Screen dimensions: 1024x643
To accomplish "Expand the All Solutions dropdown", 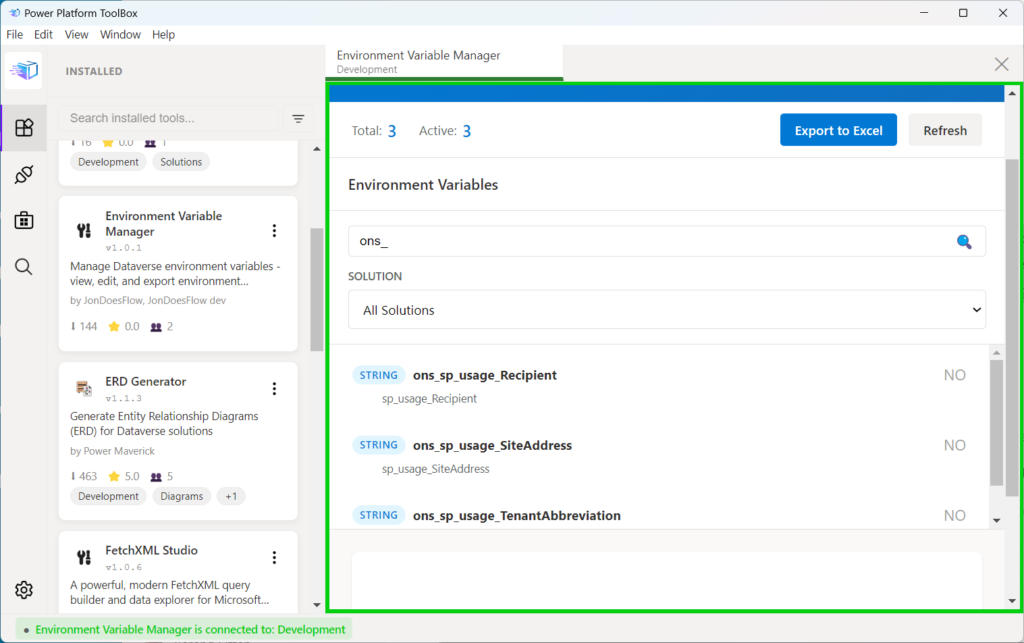I will pos(666,310).
